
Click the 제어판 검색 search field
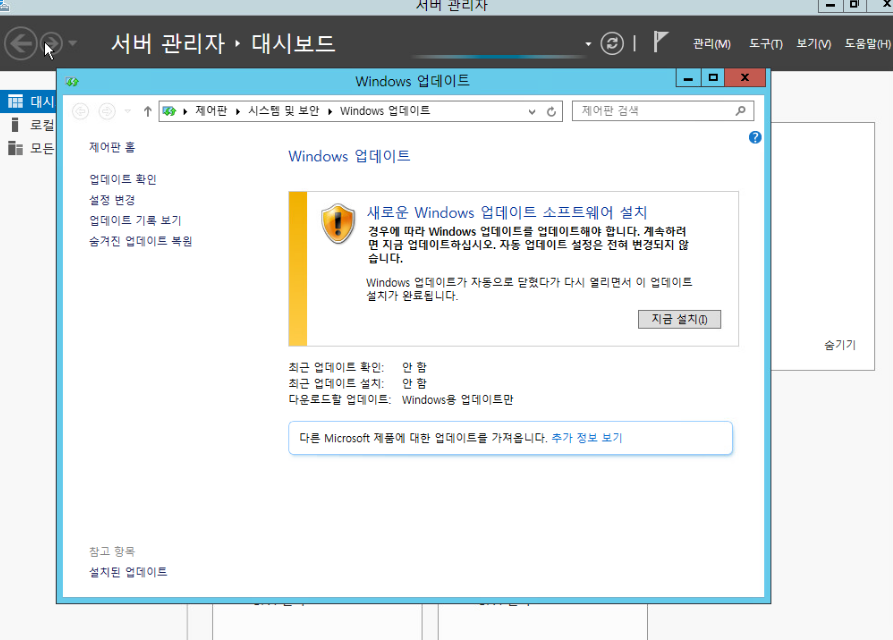[663, 111]
